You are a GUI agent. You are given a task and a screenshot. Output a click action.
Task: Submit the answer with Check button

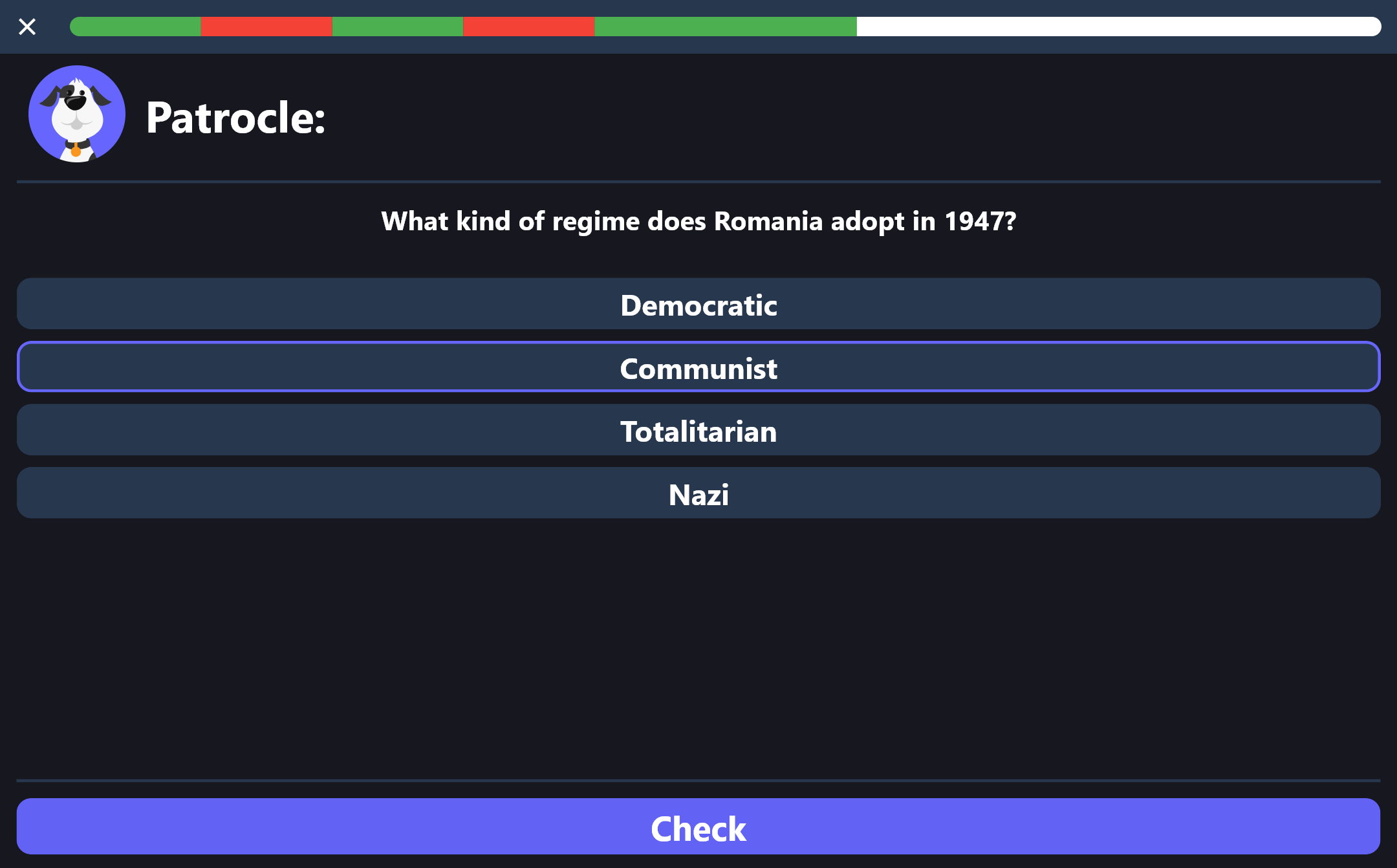pos(698,827)
